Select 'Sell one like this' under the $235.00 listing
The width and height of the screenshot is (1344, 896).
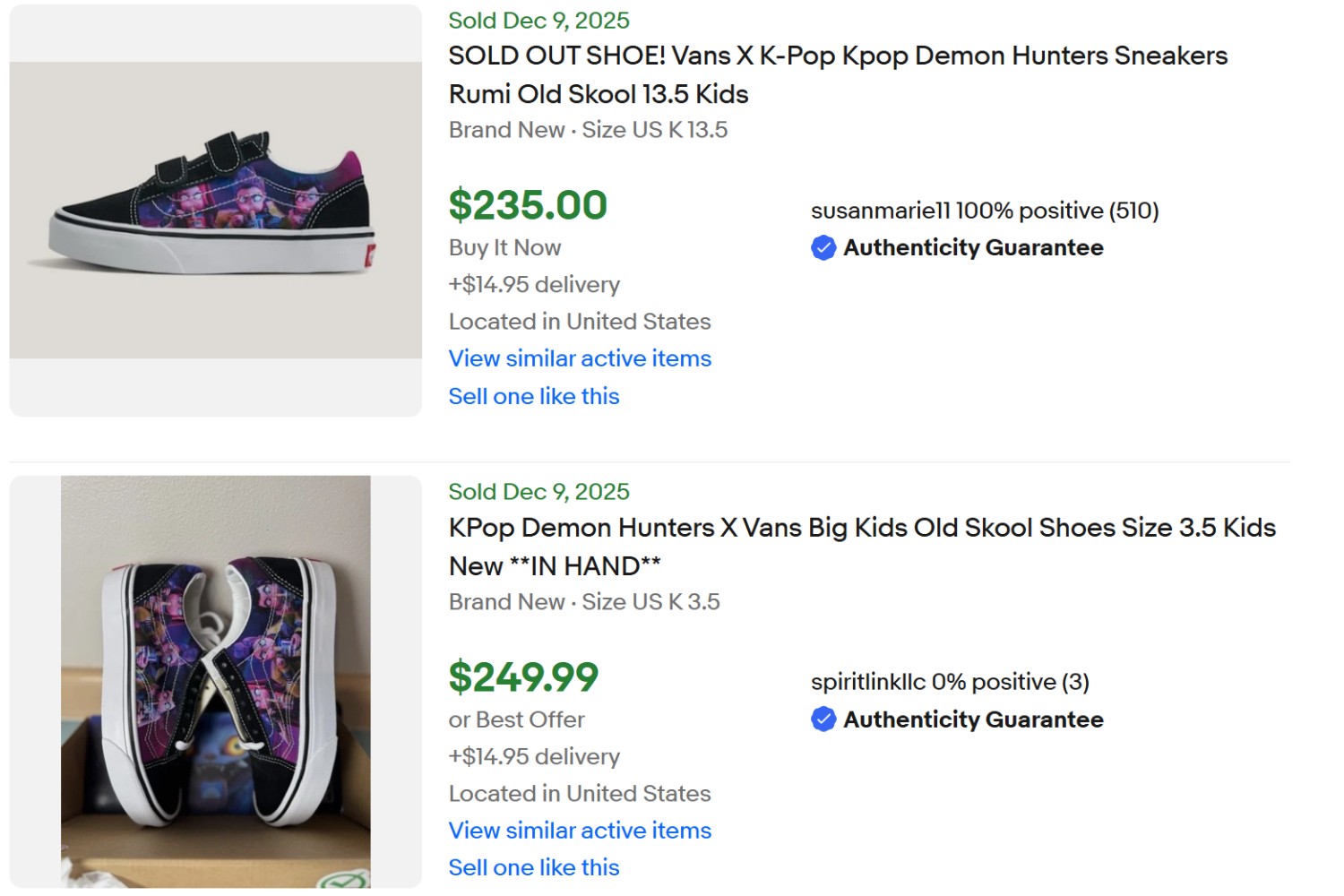click(534, 396)
